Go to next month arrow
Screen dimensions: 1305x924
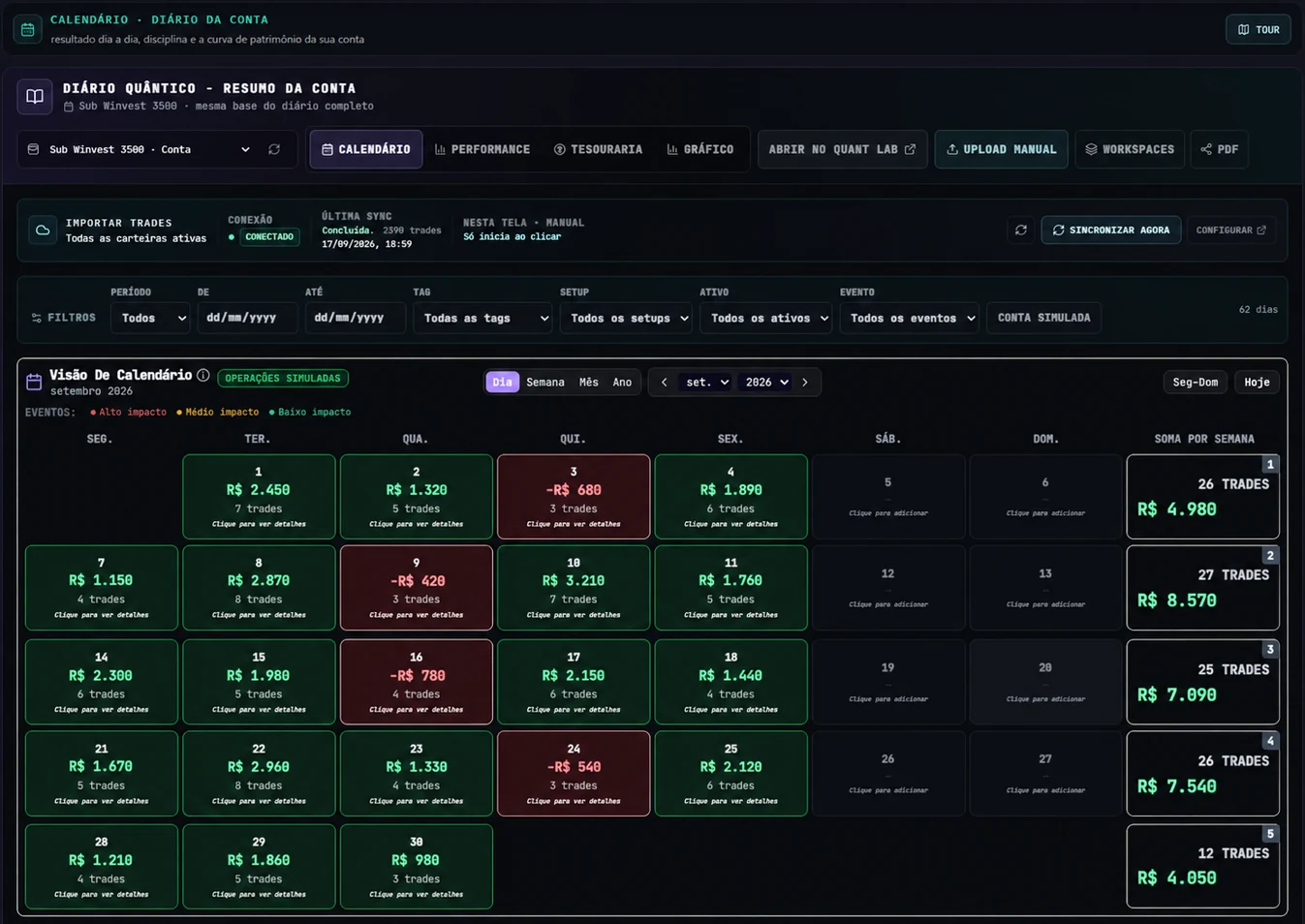tap(805, 383)
